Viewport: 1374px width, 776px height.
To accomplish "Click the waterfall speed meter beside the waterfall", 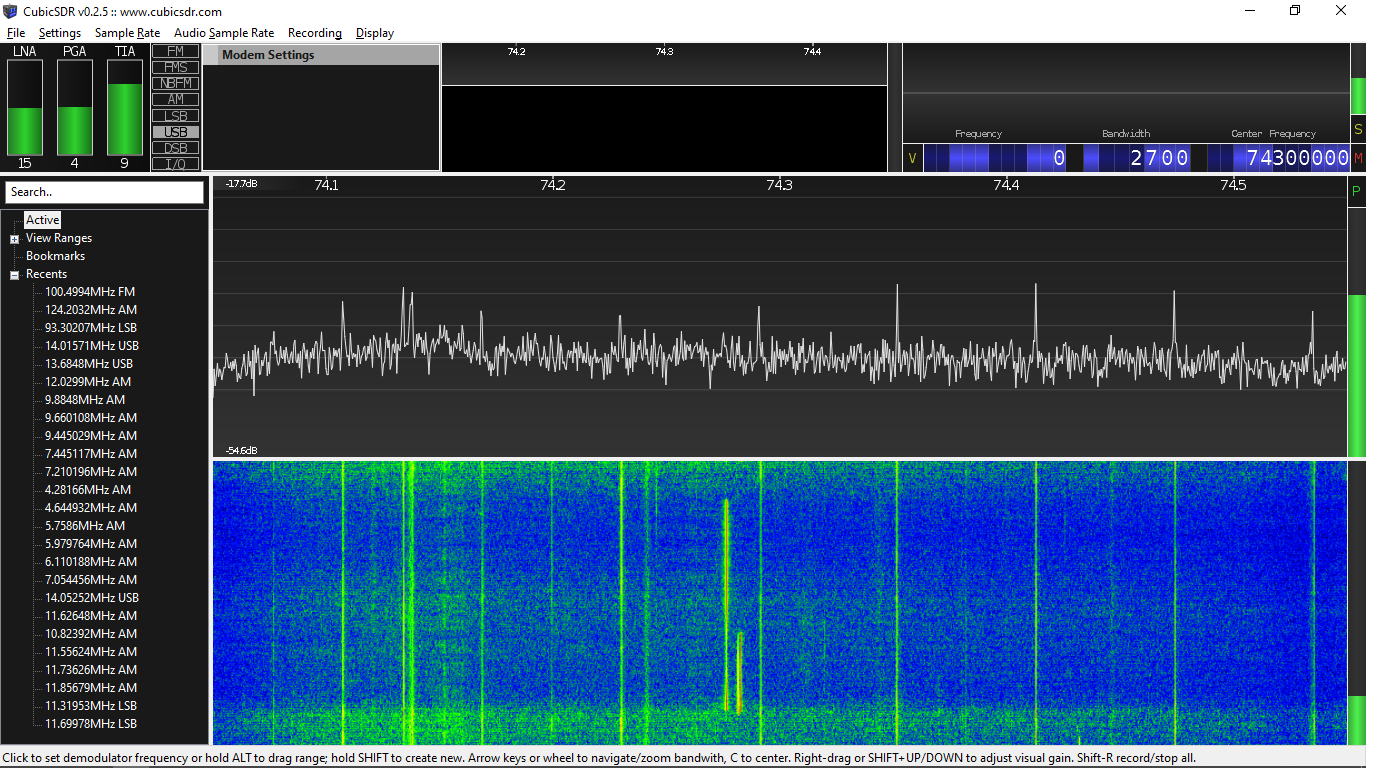I will [x=1357, y=603].
